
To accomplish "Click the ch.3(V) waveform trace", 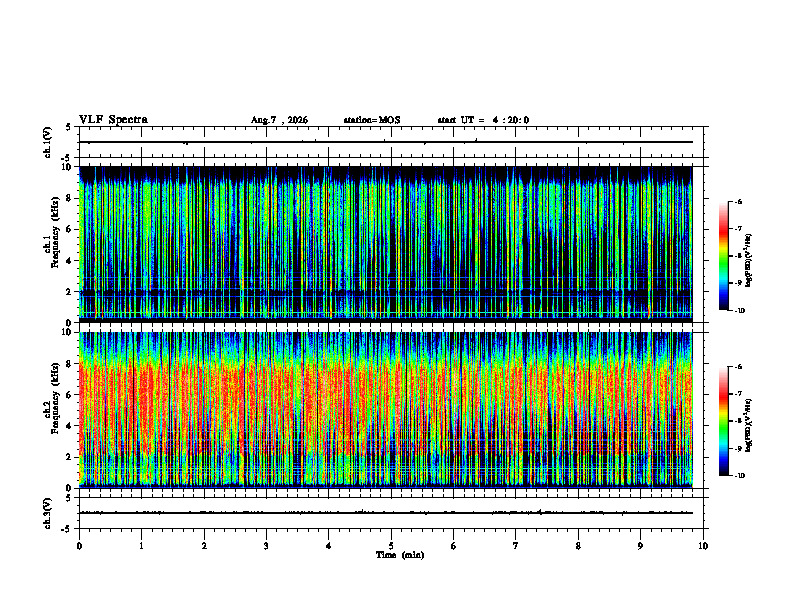I will (386, 513).
